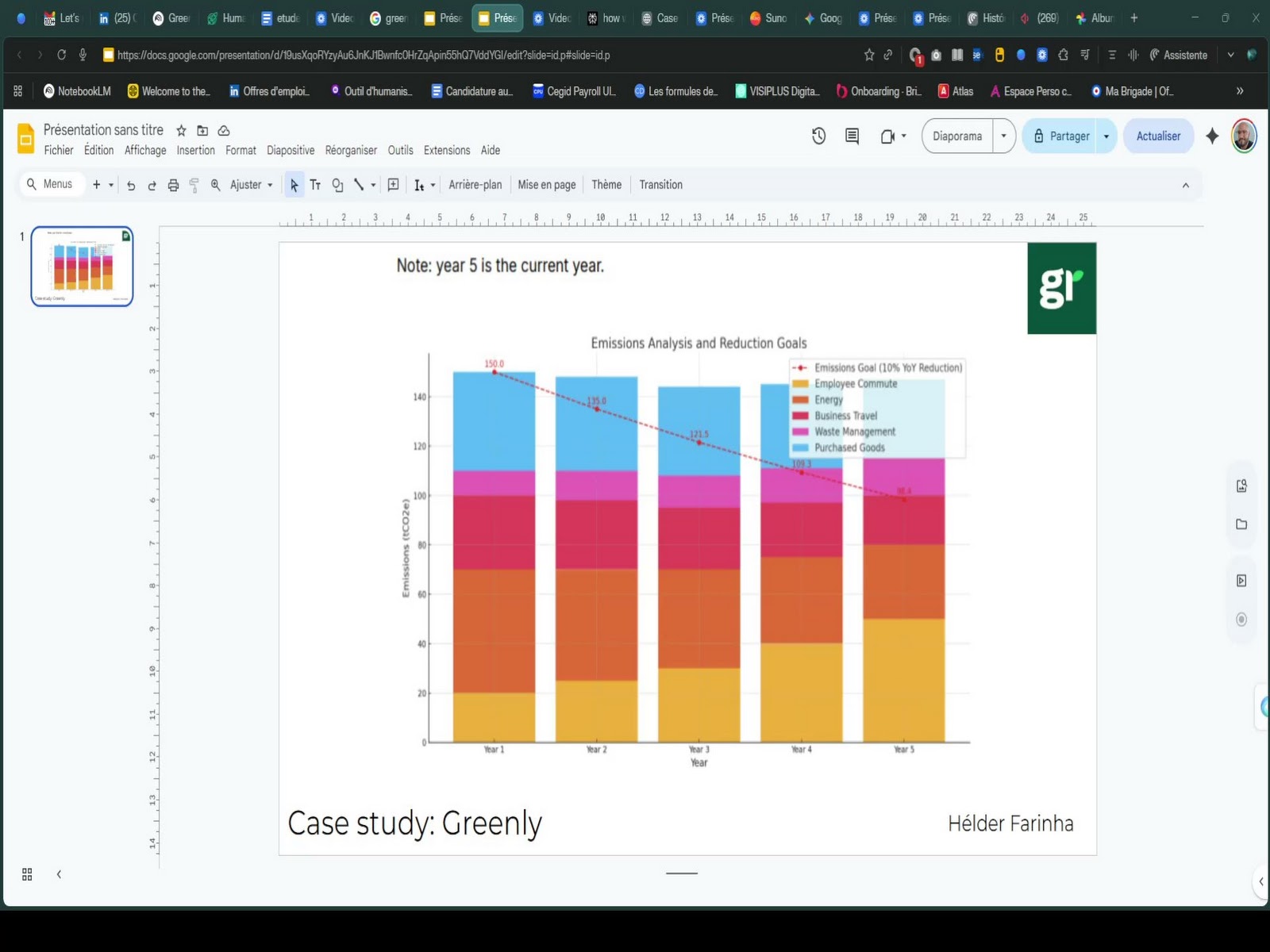Select the slide 1 thumbnail

tap(82, 267)
